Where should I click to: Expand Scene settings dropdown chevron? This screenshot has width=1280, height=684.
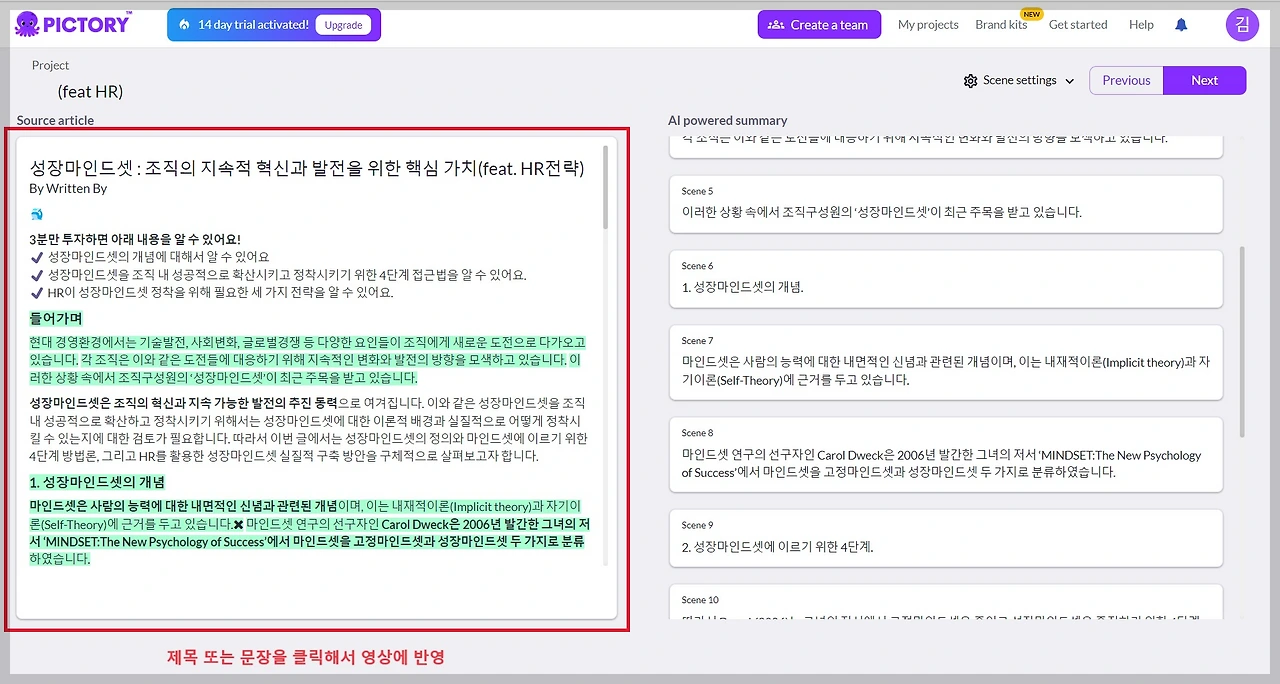tap(1069, 81)
